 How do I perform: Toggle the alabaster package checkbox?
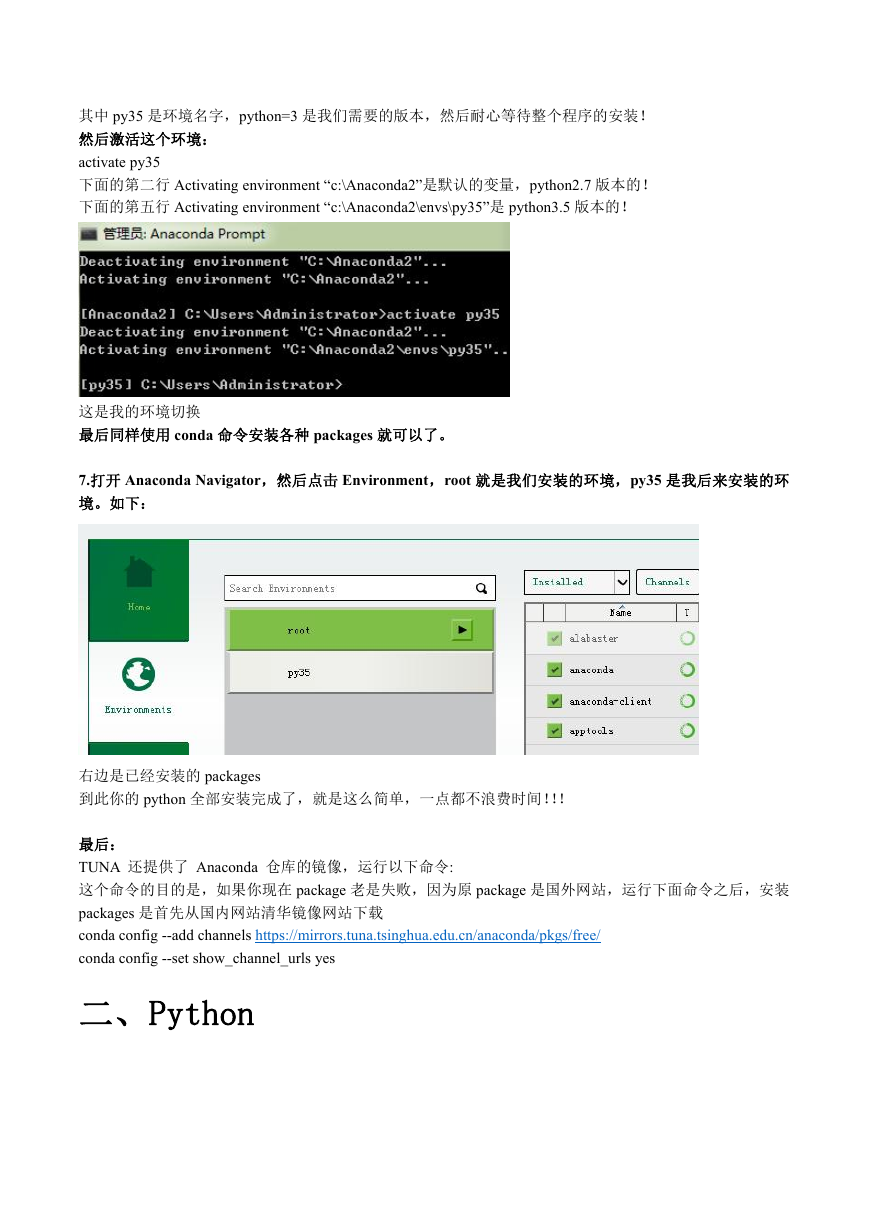554,638
